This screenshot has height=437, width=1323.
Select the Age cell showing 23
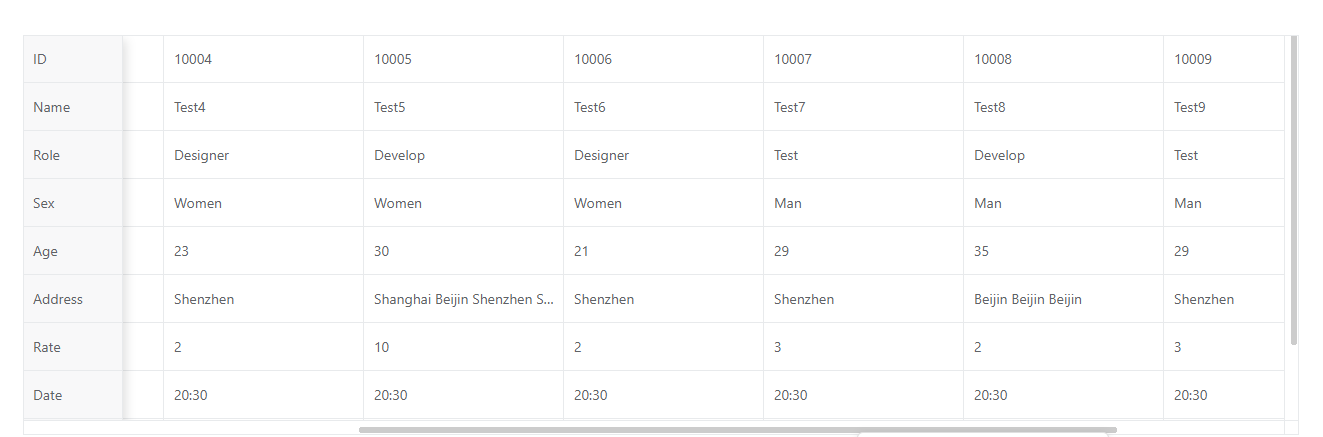coord(262,251)
